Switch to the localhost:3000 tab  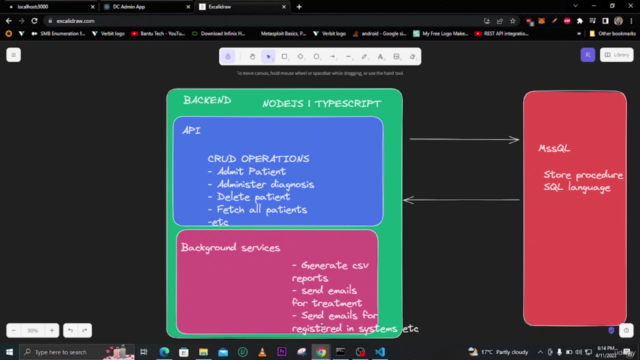click(50, 7)
